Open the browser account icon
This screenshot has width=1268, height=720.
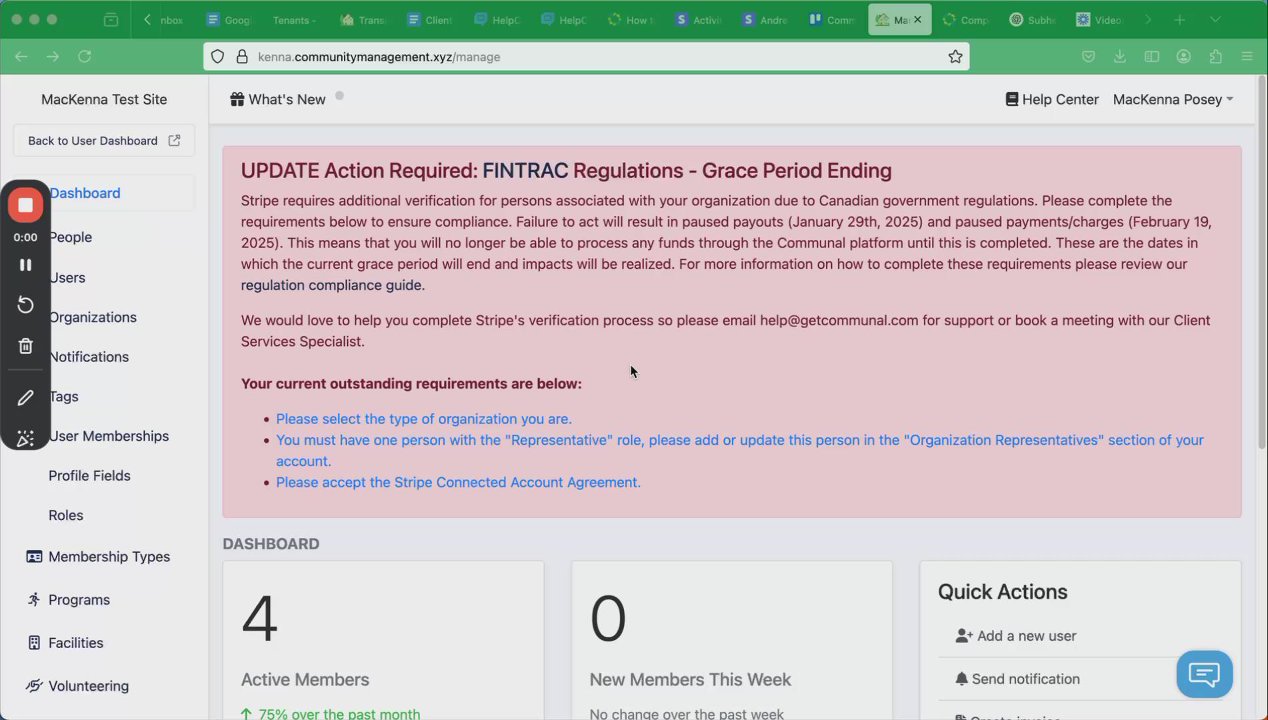coord(1184,57)
